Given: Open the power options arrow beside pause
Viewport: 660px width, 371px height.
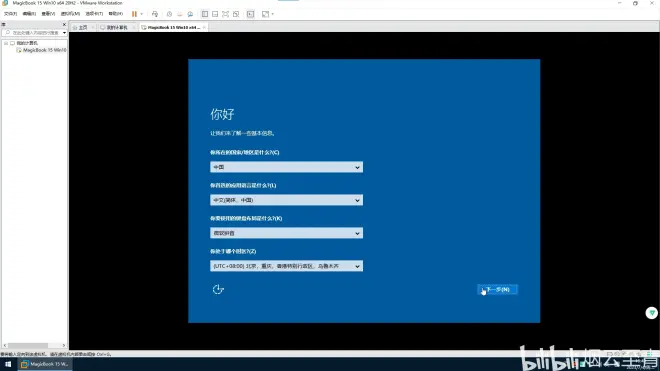Looking at the screenshot, I should 141,14.
